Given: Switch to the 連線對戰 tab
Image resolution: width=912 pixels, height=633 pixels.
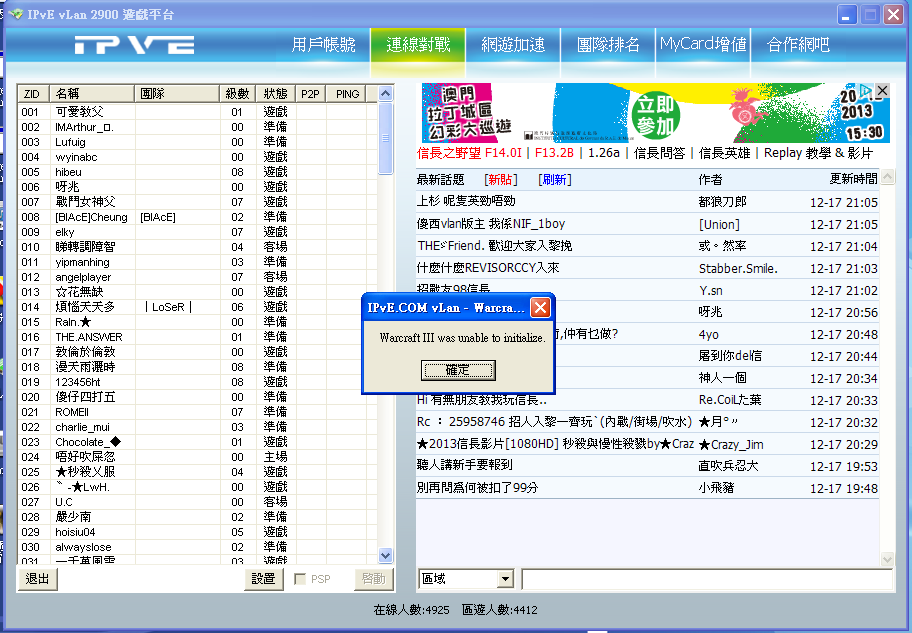Looking at the screenshot, I should pos(418,44).
